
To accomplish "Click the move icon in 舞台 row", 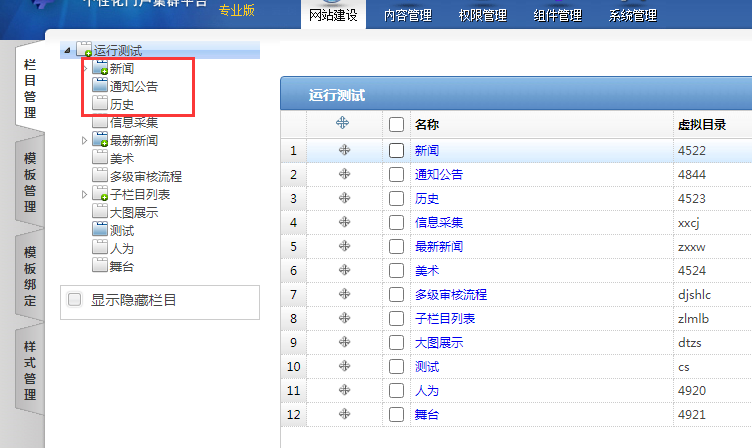I will [x=343, y=414].
